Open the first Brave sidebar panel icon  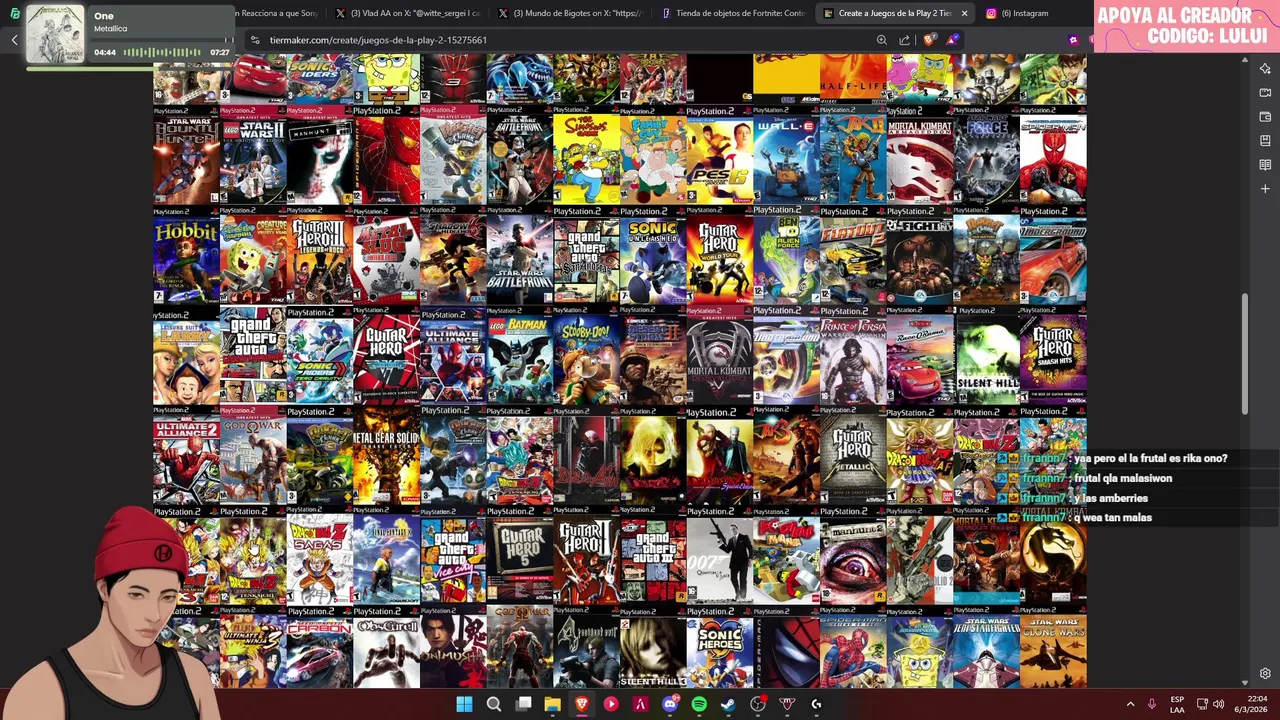pos(1265,69)
